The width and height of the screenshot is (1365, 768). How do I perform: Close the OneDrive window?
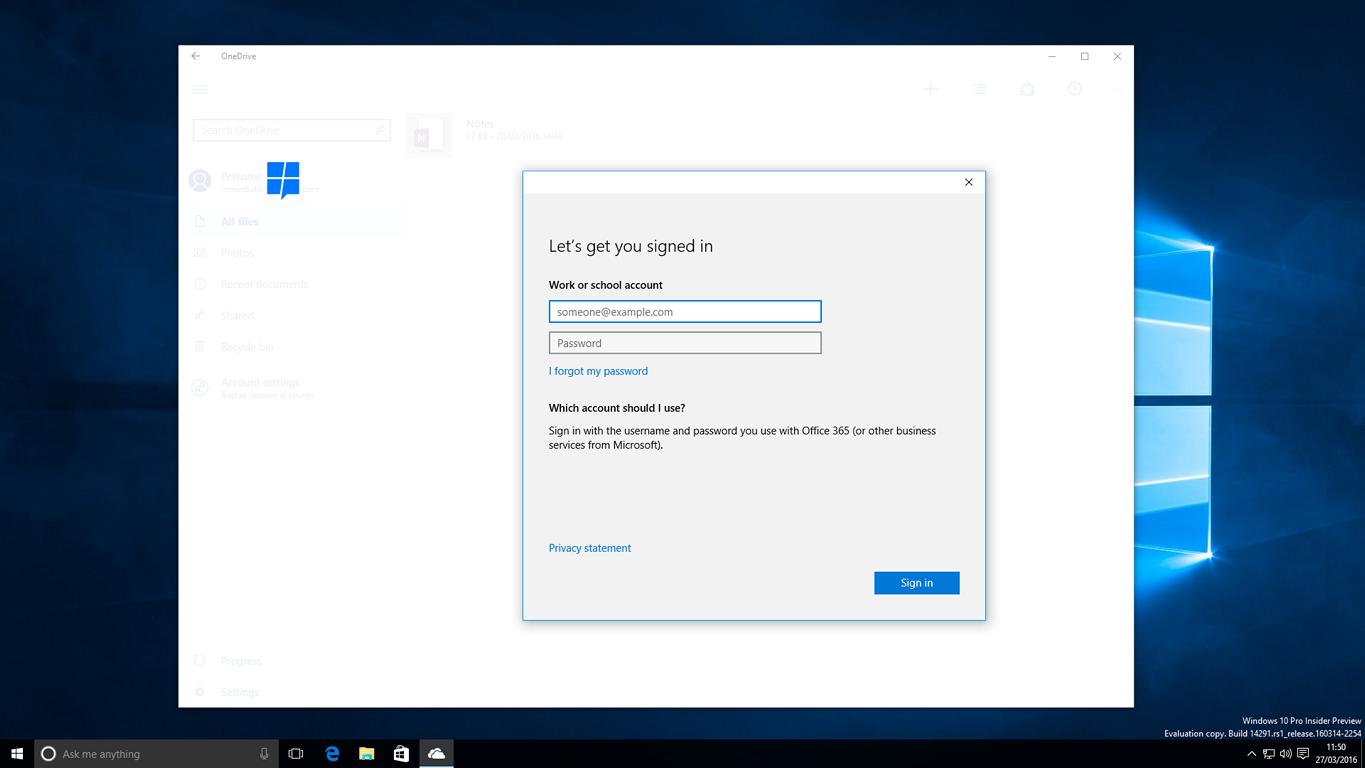pos(1118,56)
